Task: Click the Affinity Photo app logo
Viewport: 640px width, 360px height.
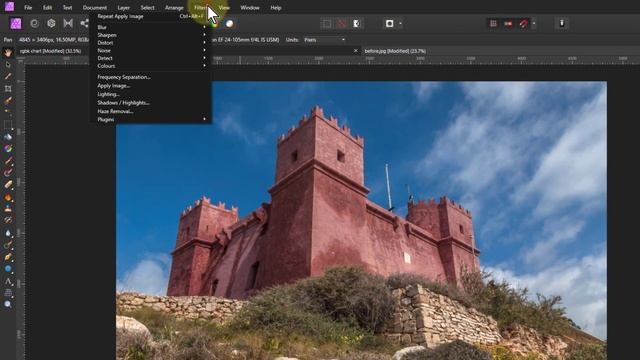Action: 9,7
